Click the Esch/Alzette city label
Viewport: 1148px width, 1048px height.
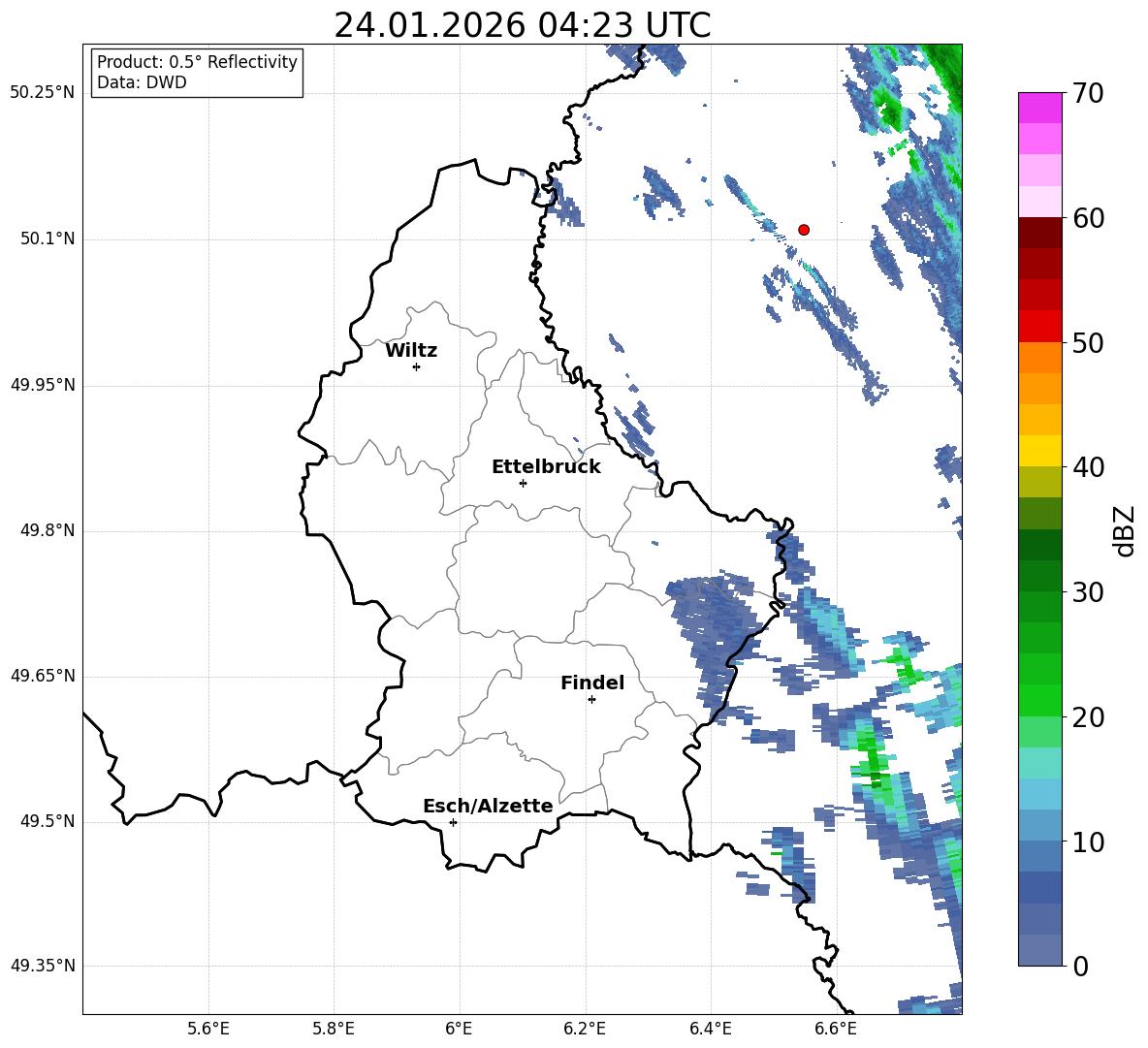tap(488, 806)
